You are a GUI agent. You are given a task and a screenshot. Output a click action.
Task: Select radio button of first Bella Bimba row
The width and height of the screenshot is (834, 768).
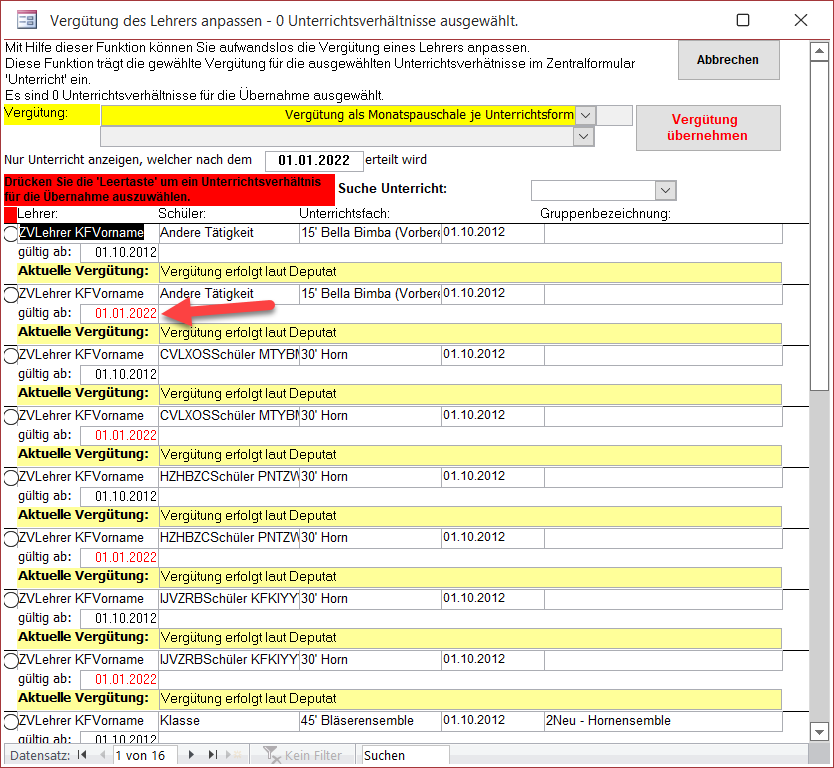[x=11, y=233]
